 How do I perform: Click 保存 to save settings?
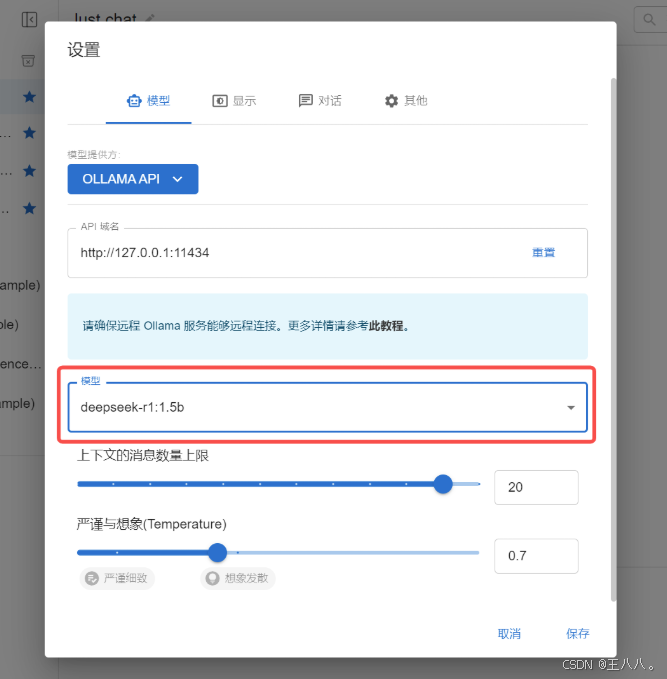tap(577, 634)
